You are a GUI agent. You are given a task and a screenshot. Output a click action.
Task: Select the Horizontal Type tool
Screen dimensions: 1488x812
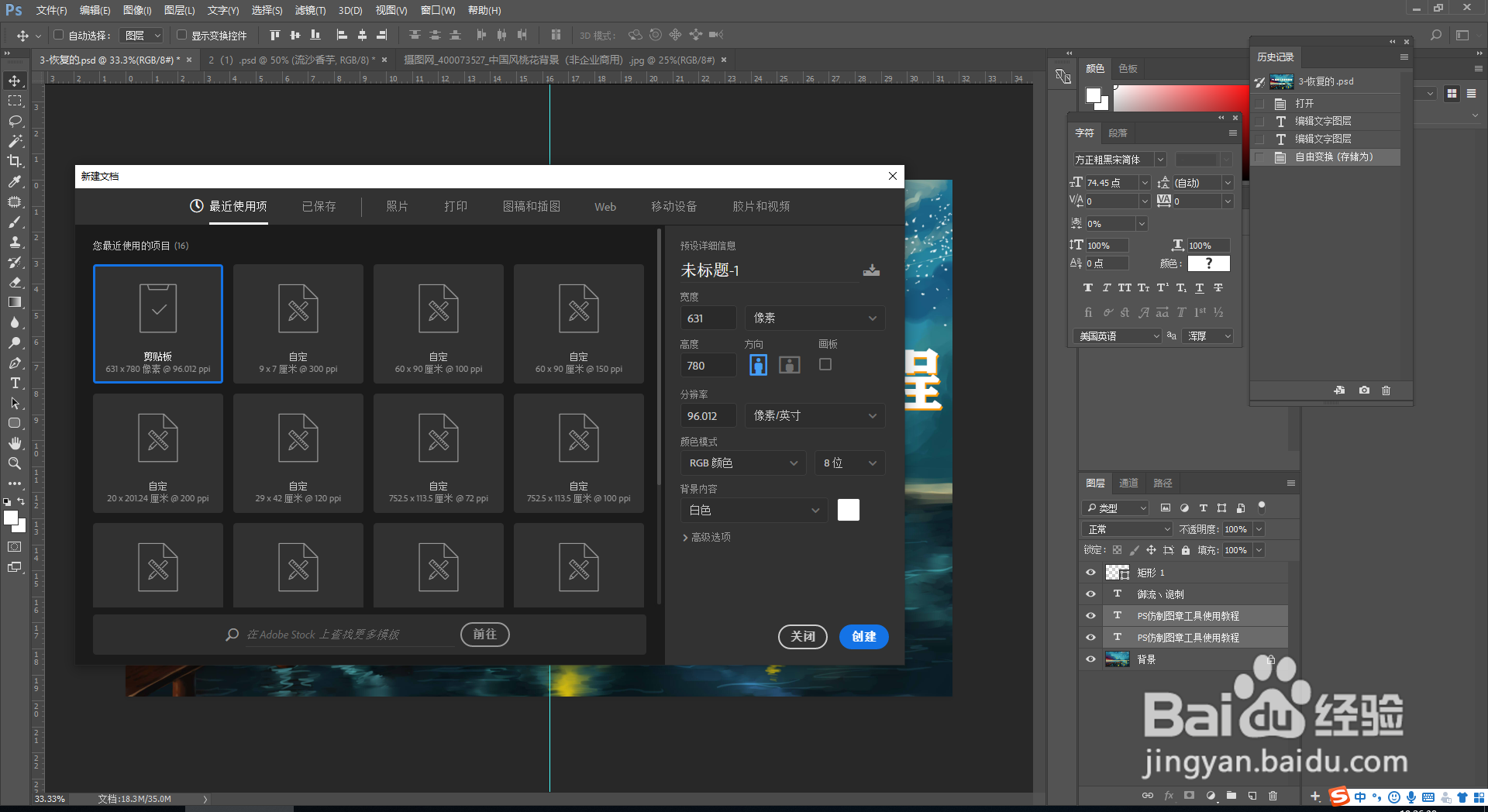point(15,383)
